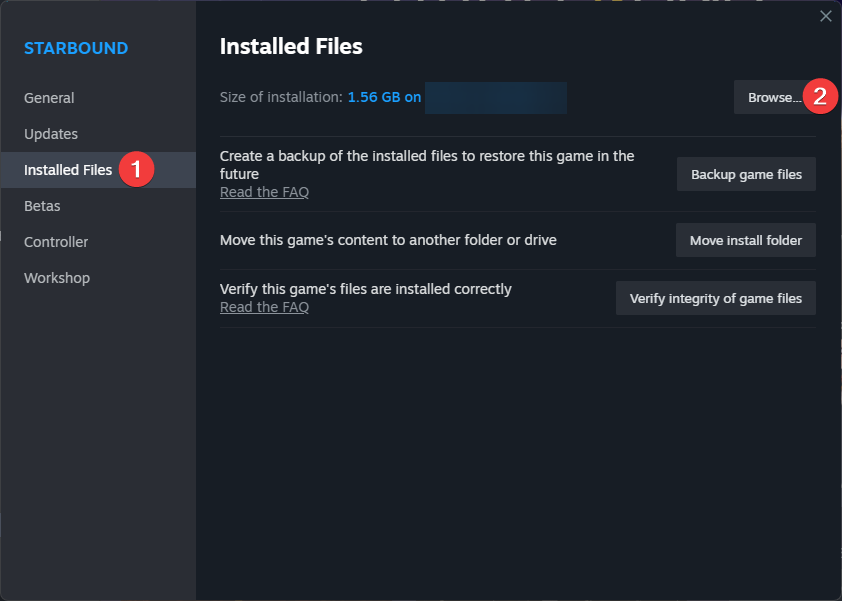Screen dimensions: 842x601
Task: Click Backup game files button
Action: (746, 174)
